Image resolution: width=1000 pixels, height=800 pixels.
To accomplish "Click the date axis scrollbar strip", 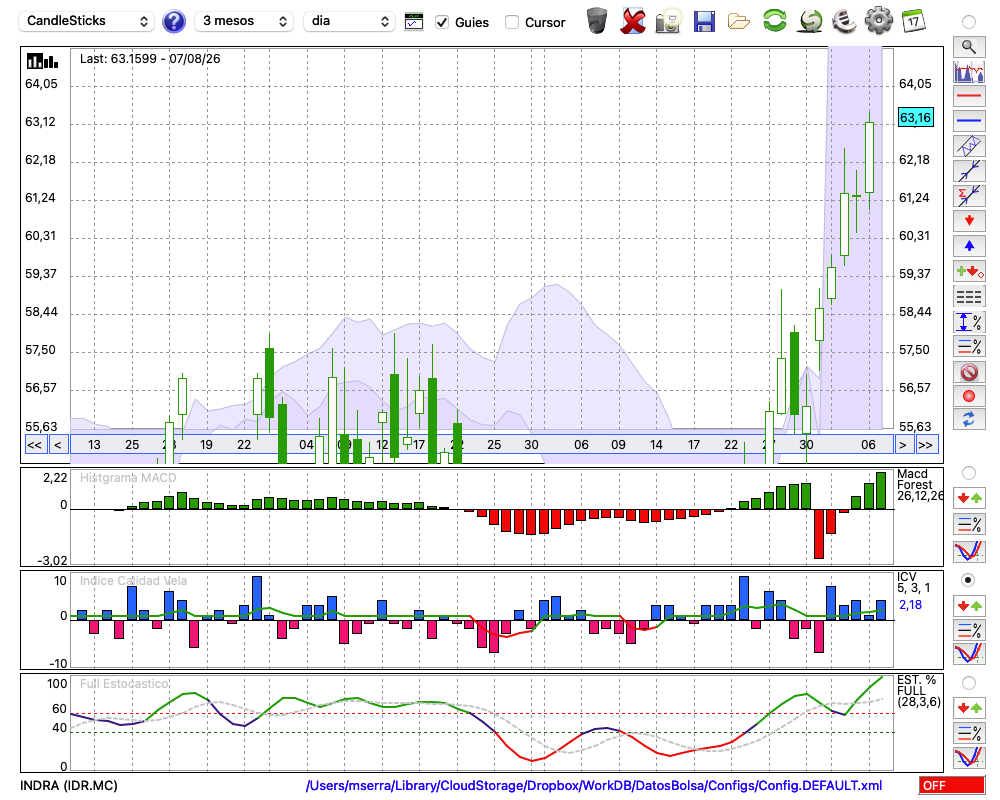I will coord(482,445).
